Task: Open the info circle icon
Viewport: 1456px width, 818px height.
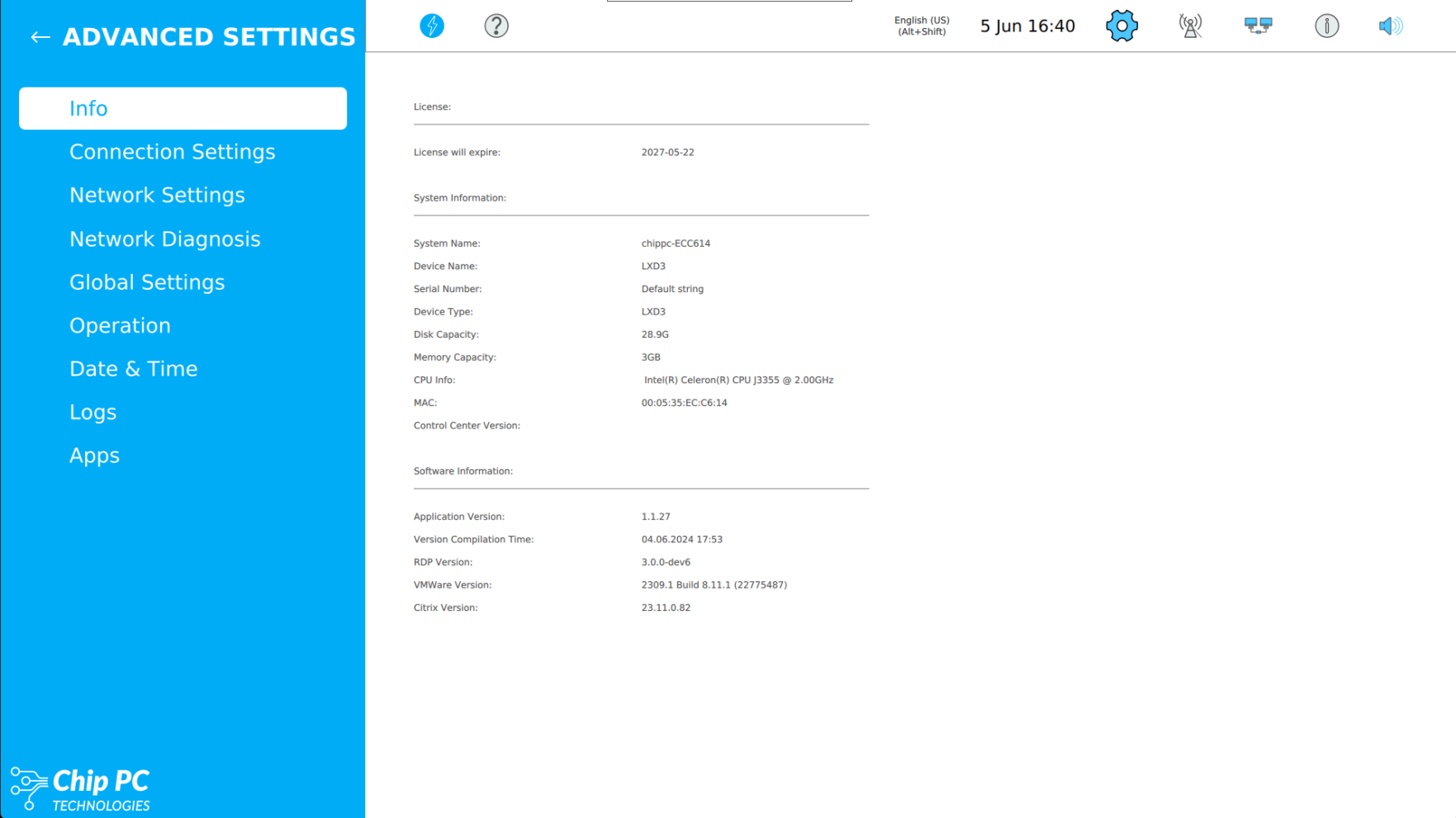Action: point(1326,26)
